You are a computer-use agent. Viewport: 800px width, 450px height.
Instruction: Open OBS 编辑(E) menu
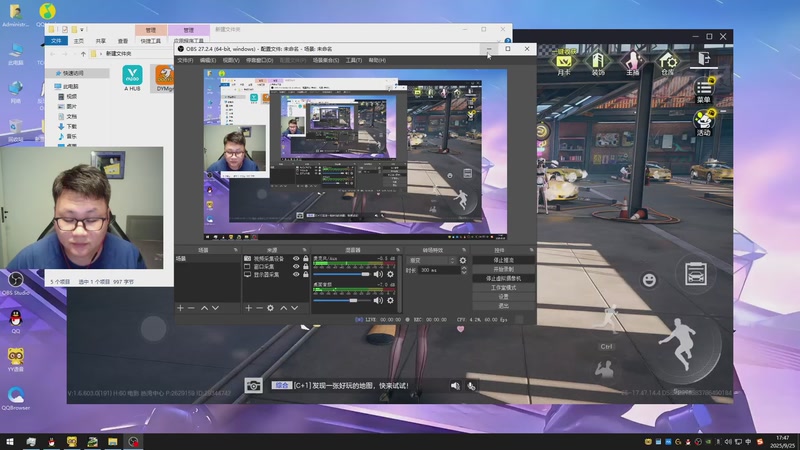[208, 60]
